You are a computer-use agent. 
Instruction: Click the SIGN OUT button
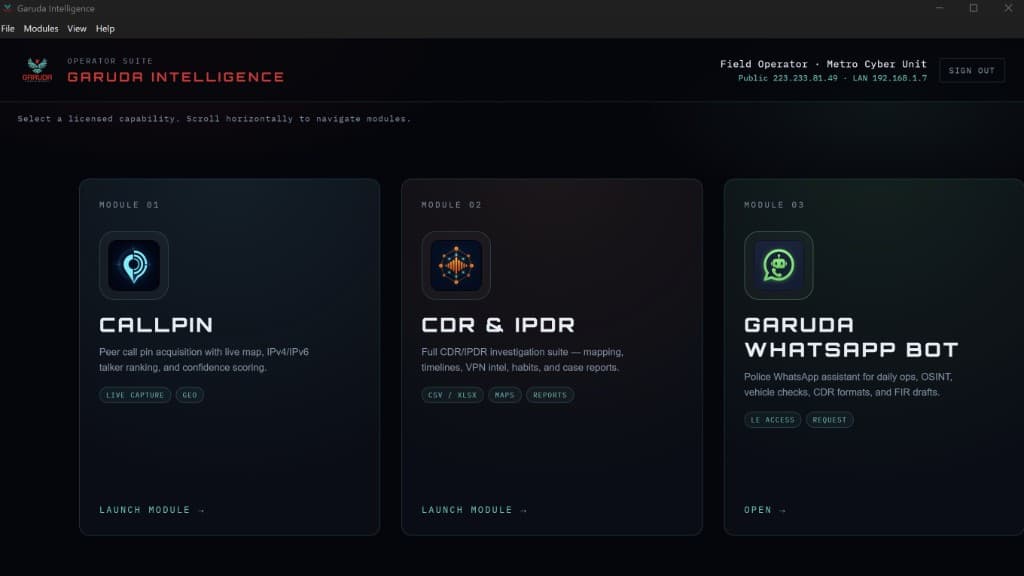[x=972, y=71]
